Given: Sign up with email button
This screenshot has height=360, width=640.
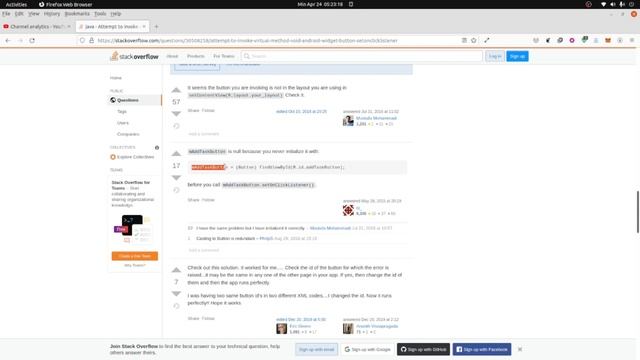Looking at the screenshot, I should point(316,349).
